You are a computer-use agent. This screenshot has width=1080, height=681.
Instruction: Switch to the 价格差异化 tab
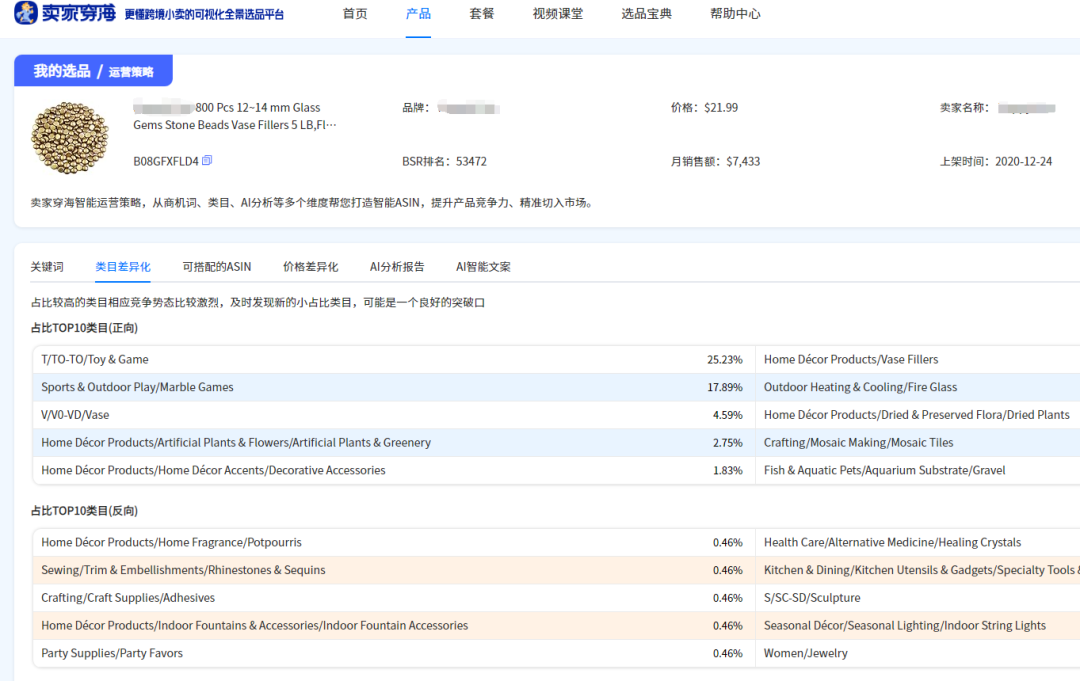point(310,267)
